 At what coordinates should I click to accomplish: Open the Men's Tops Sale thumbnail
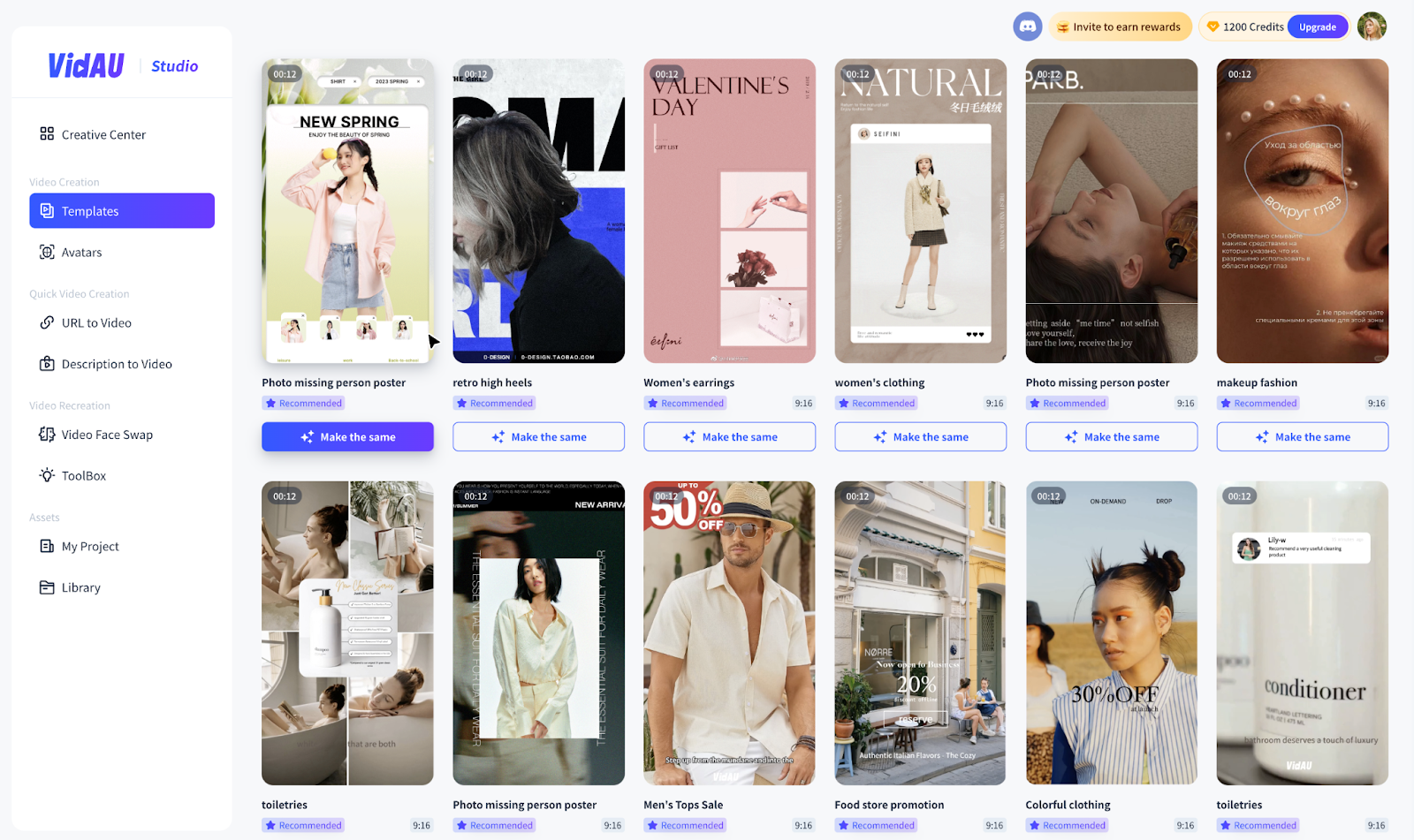pyautogui.click(x=729, y=632)
